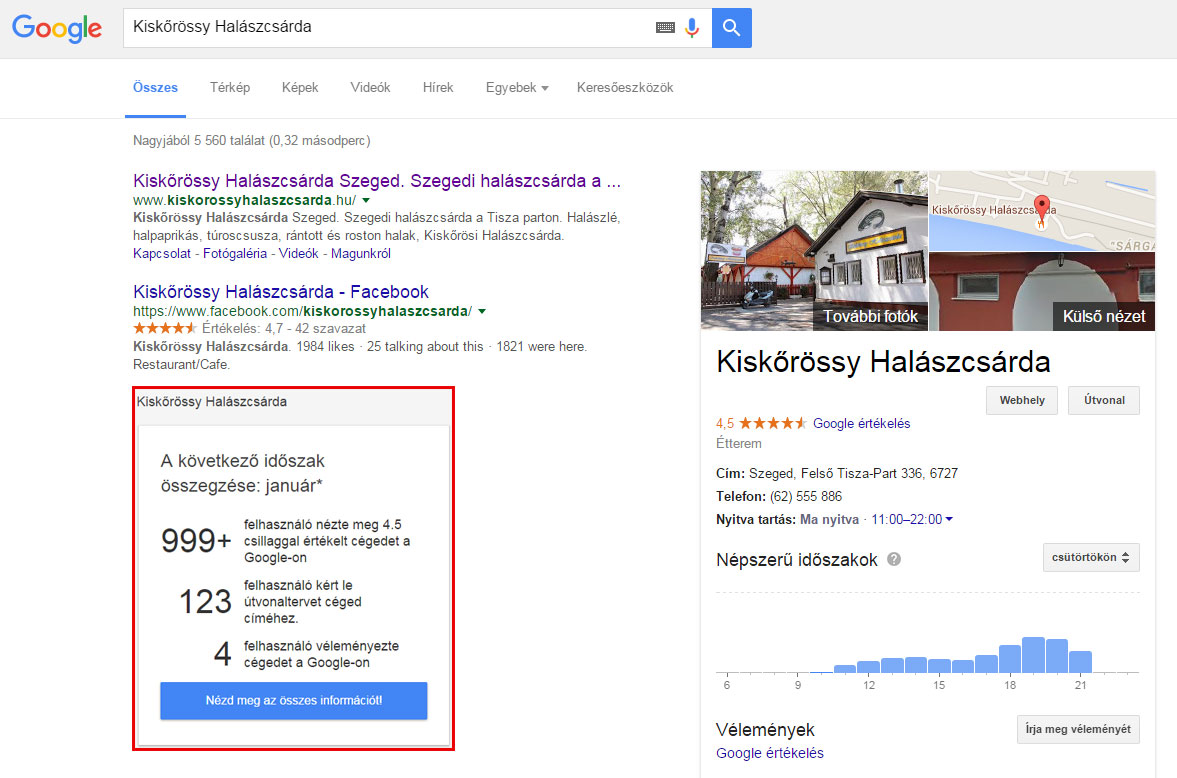Click the Google logo
The height and width of the screenshot is (778, 1177).
click(57, 28)
